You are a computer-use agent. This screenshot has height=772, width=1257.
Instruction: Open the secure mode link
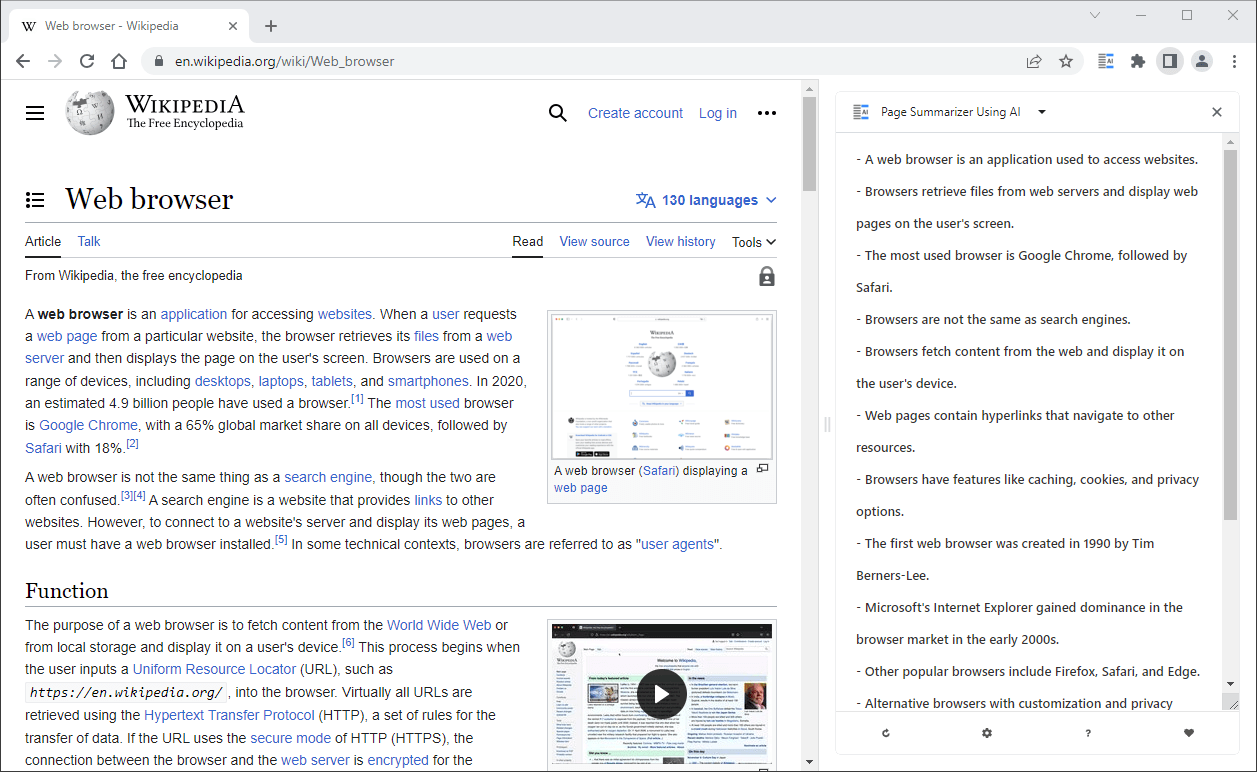[x=290, y=738]
